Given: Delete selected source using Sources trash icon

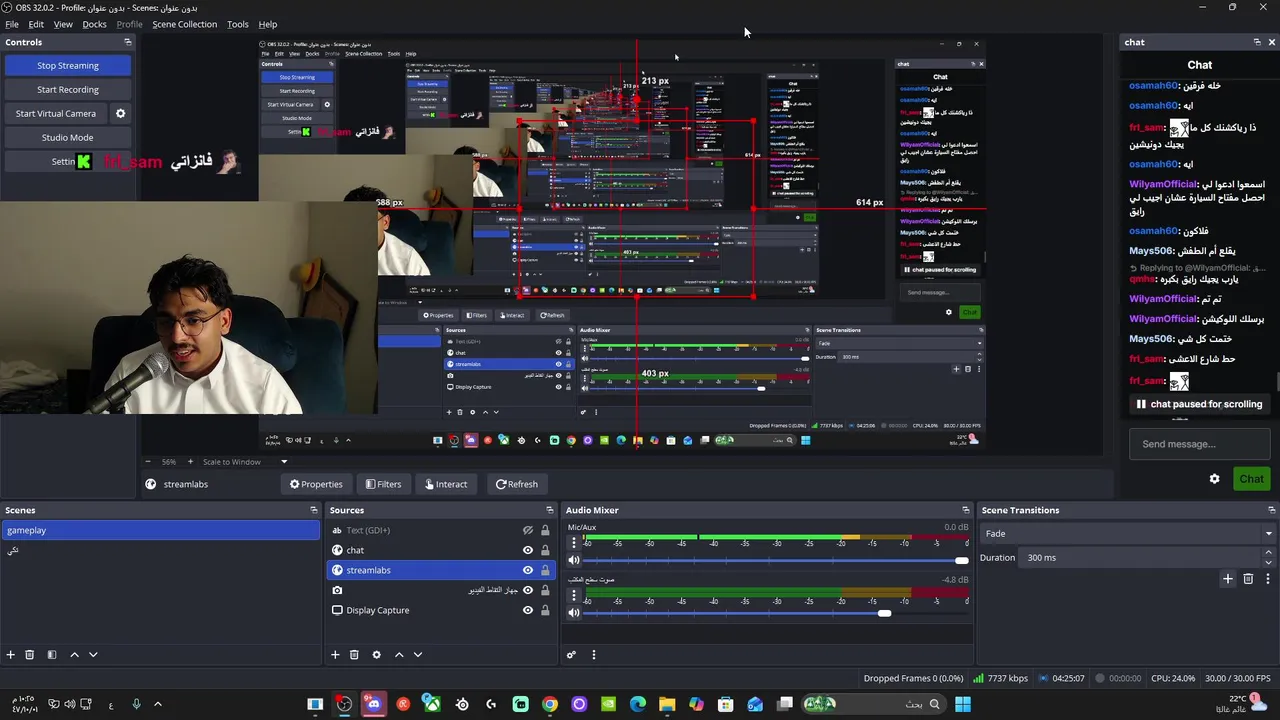Looking at the screenshot, I should point(354,655).
